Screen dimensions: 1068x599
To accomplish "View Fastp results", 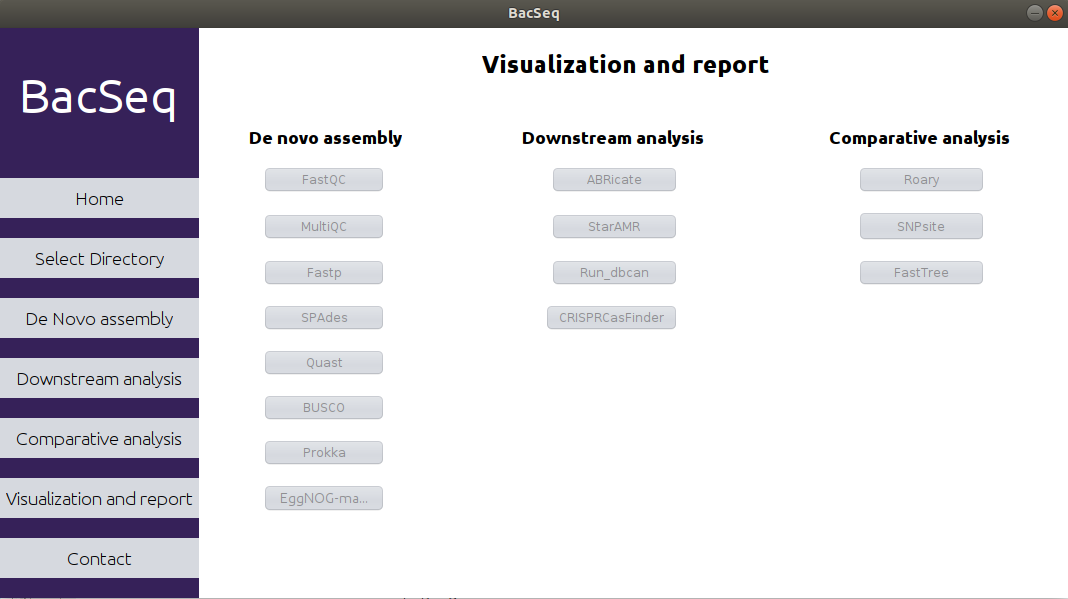I will point(324,273).
